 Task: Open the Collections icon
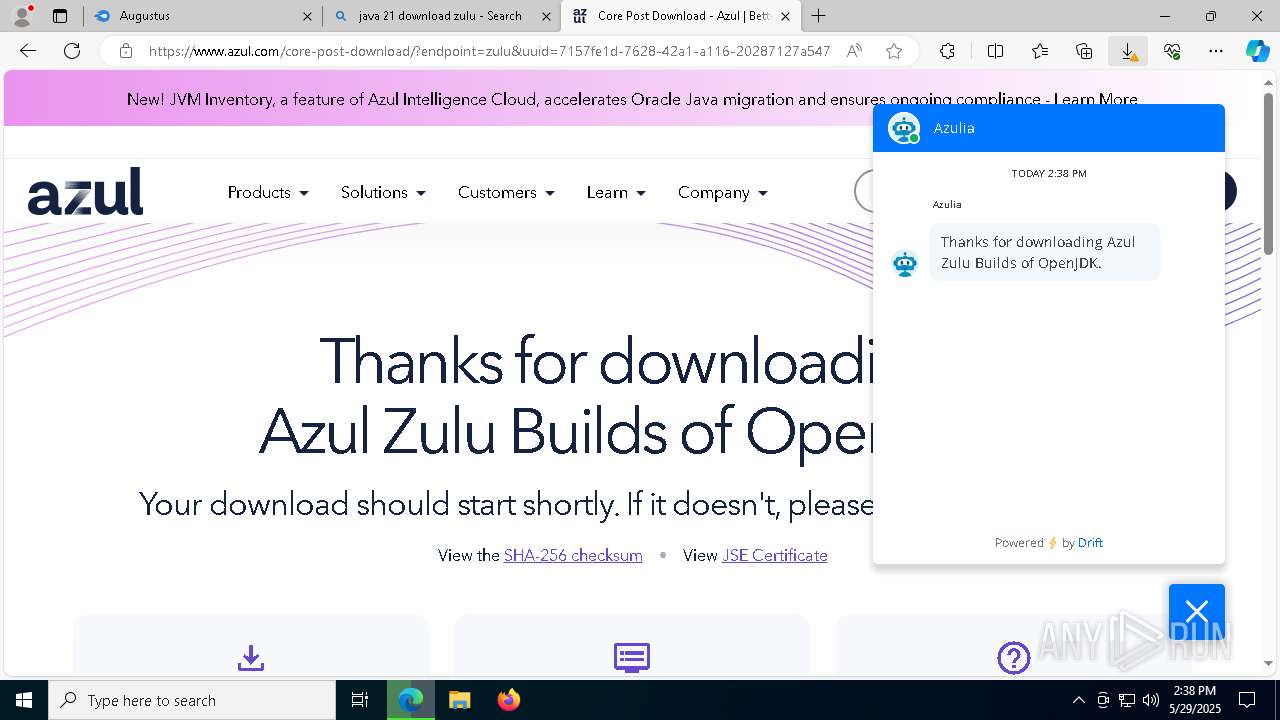coord(1084,51)
